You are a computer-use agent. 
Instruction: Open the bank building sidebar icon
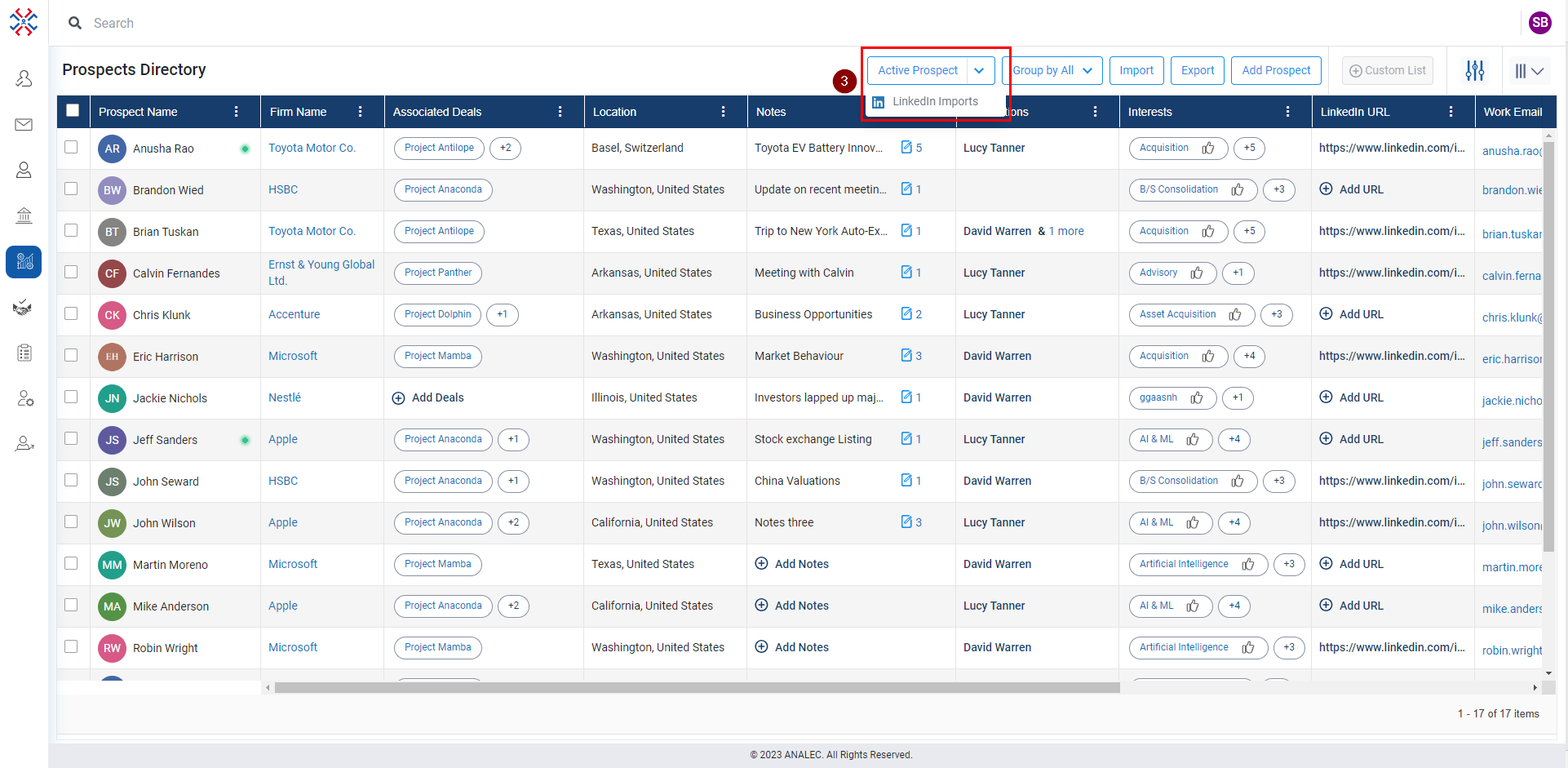pyautogui.click(x=24, y=215)
